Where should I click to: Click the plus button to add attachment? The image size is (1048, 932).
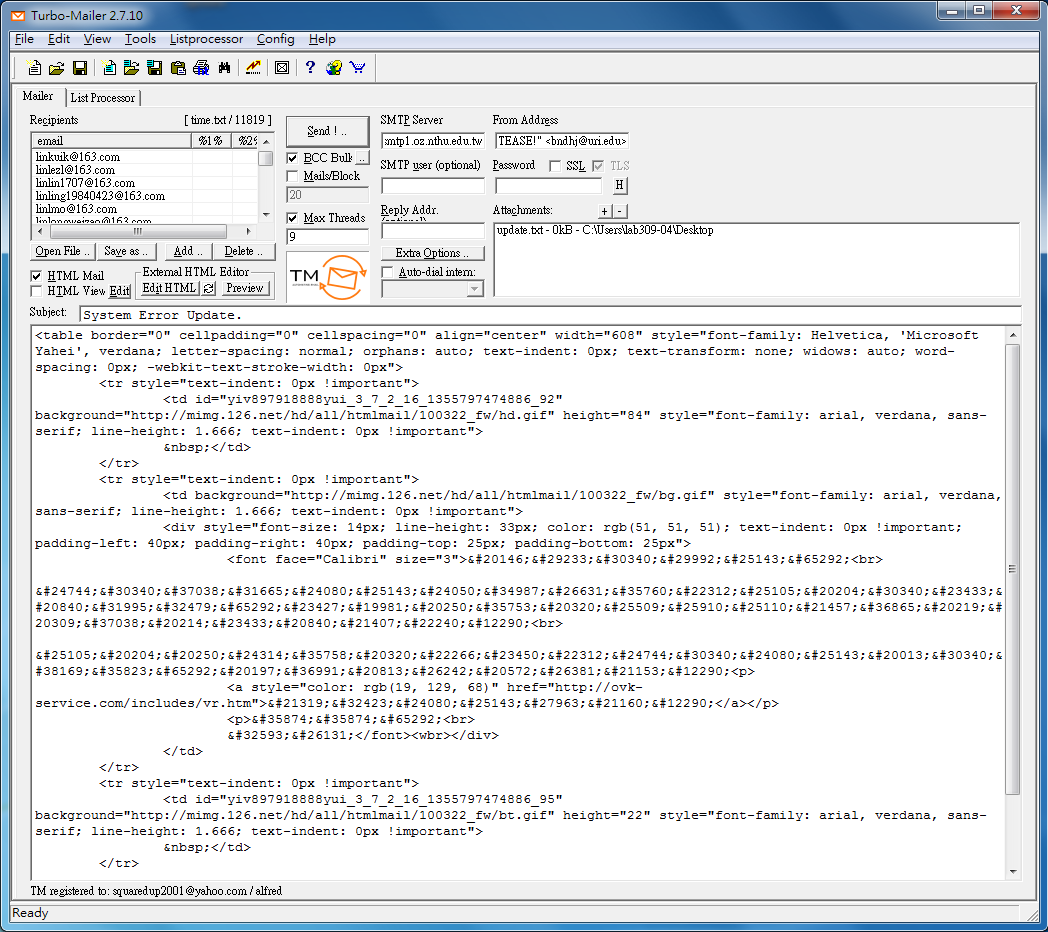click(x=604, y=211)
